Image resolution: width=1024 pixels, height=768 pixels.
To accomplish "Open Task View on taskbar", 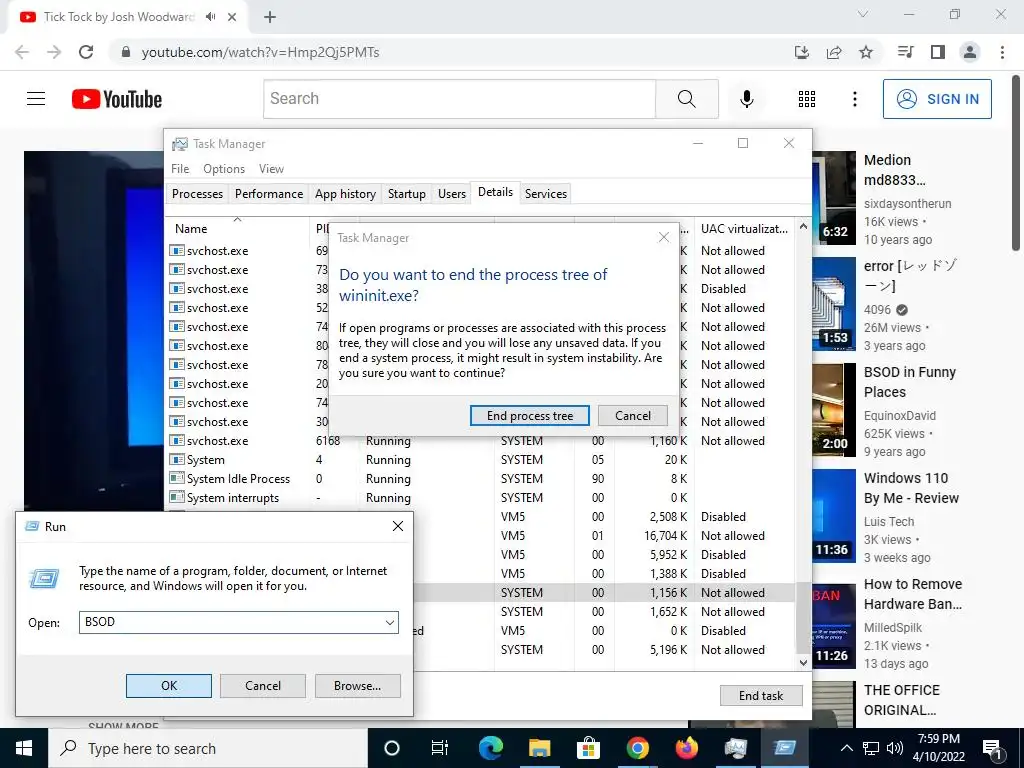I will 440,748.
